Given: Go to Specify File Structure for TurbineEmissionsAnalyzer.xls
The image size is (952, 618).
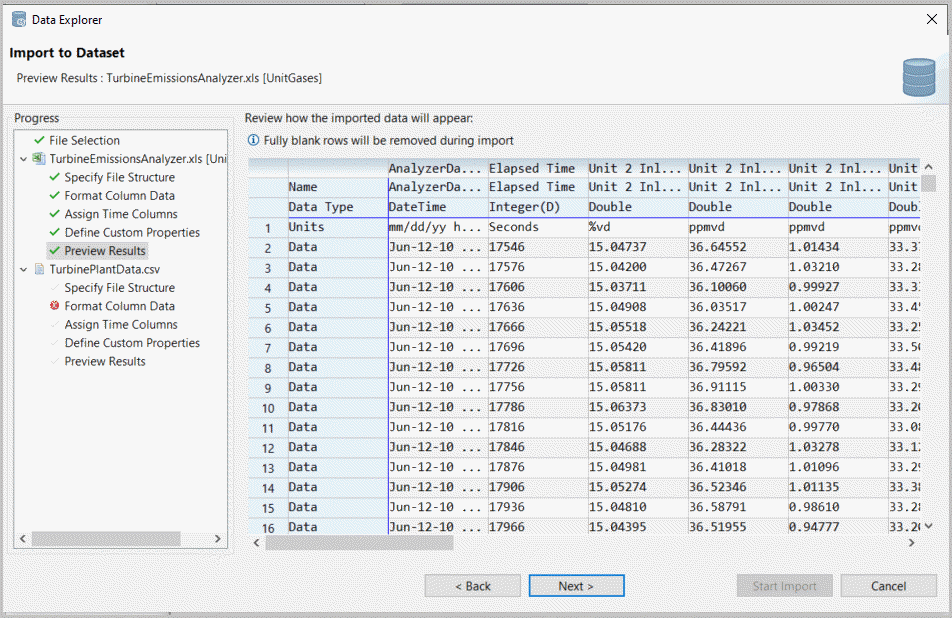Looking at the screenshot, I should click(x=119, y=177).
